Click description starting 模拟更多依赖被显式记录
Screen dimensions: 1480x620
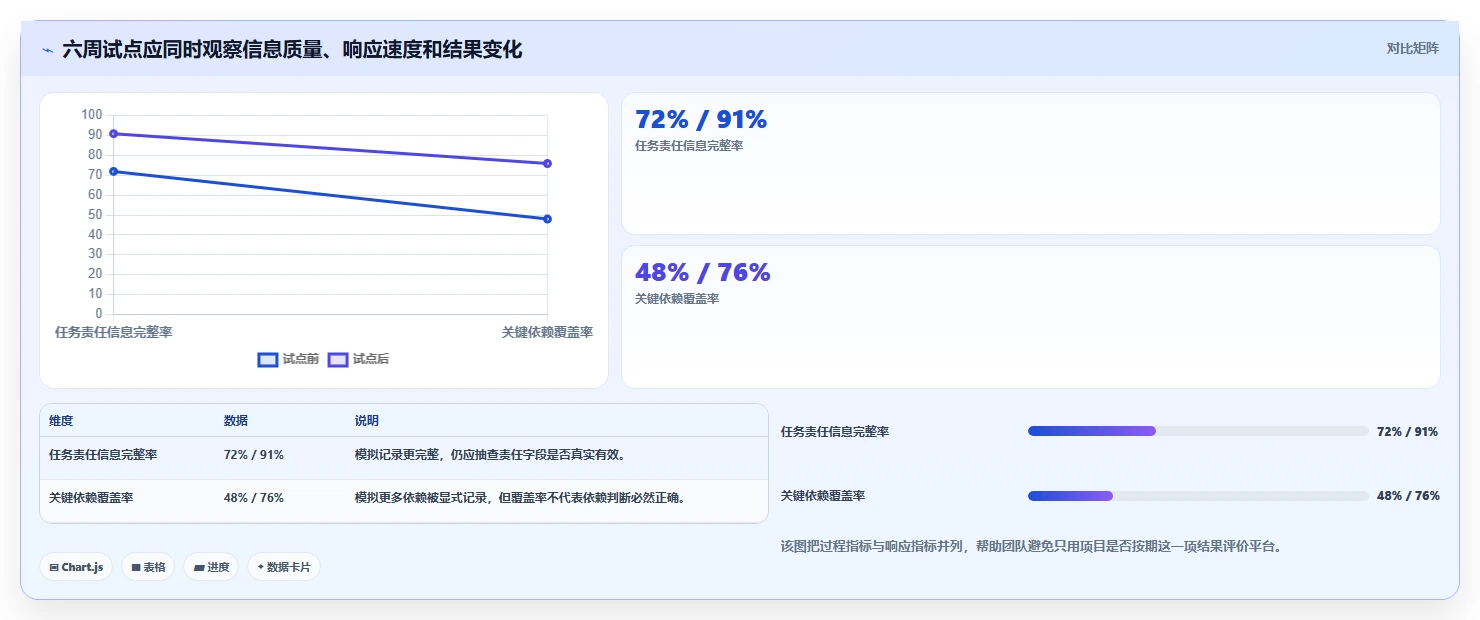click(523, 498)
